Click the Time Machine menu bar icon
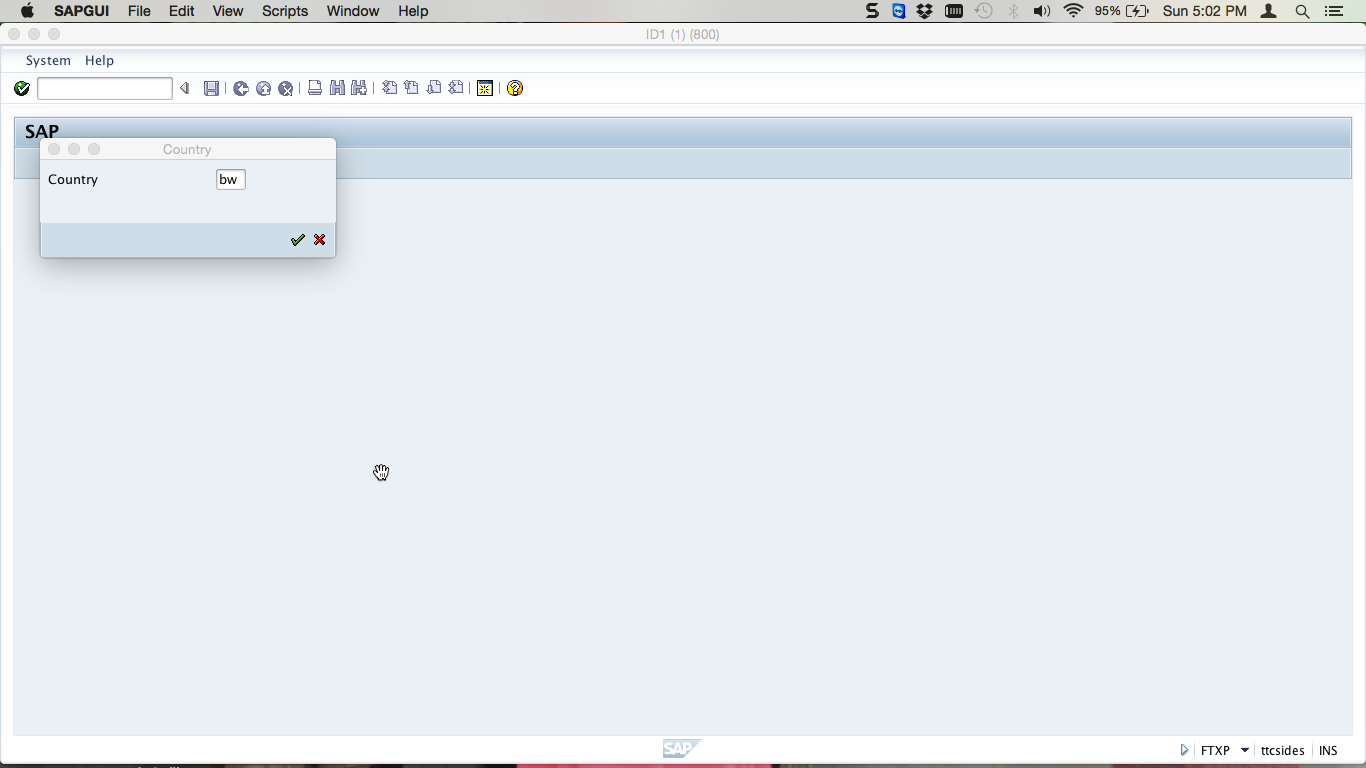Image resolution: width=1366 pixels, height=768 pixels. click(x=984, y=11)
